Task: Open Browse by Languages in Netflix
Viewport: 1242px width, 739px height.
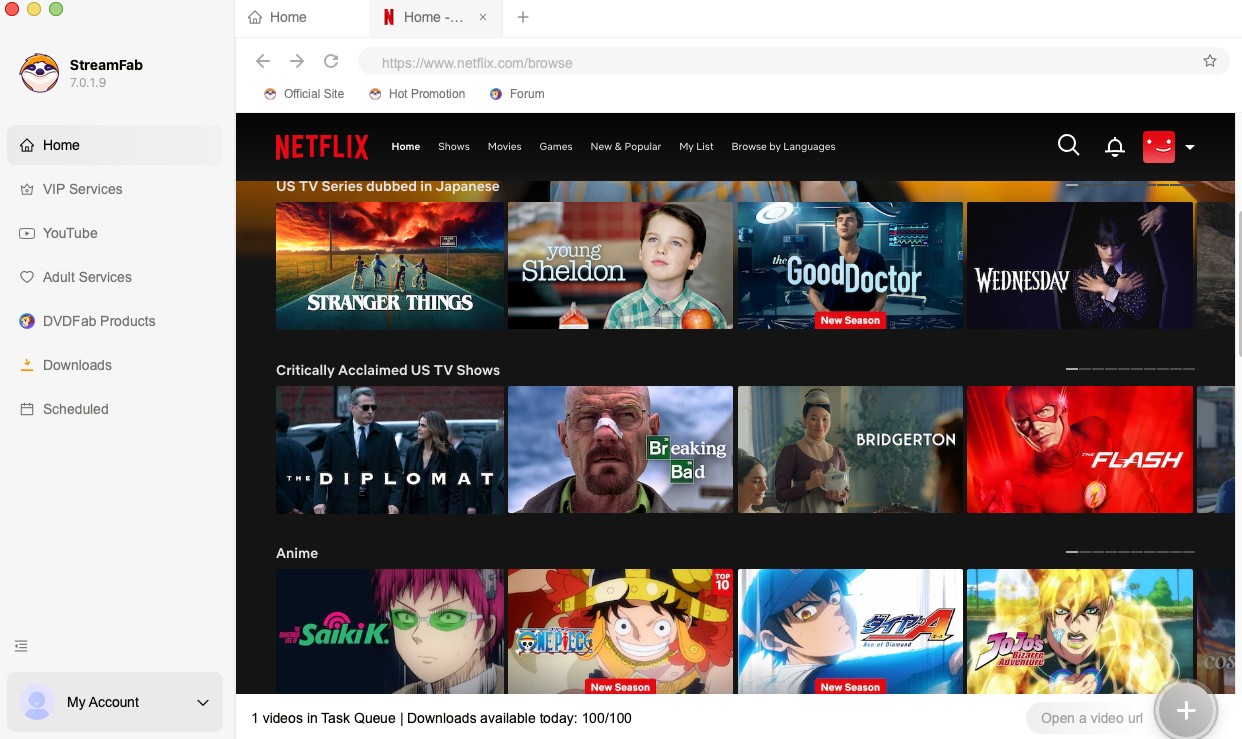Action: click(x=783, y=146)
